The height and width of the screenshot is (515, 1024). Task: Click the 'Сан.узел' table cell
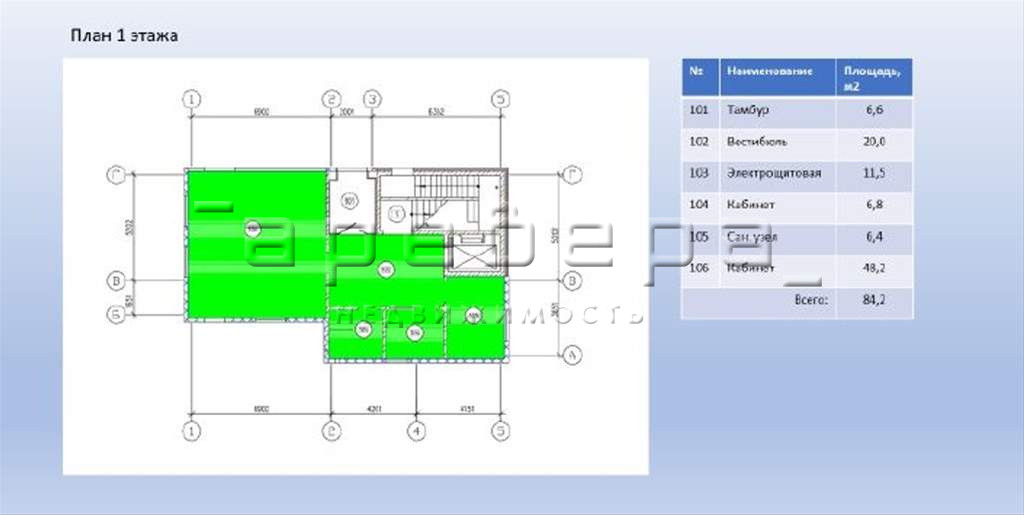(777, 237)
